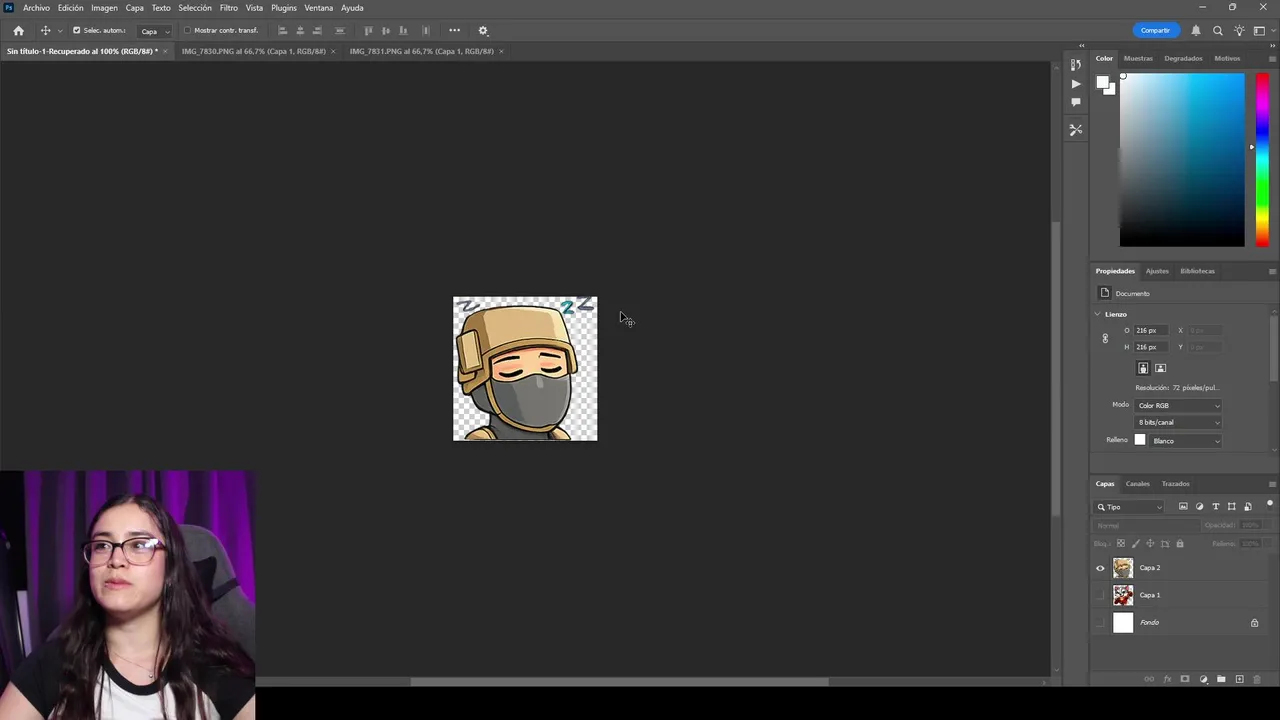This screenshot has height=720, width=1280.
Task: Create a new layer group folder
Action: click(1221, 679)
